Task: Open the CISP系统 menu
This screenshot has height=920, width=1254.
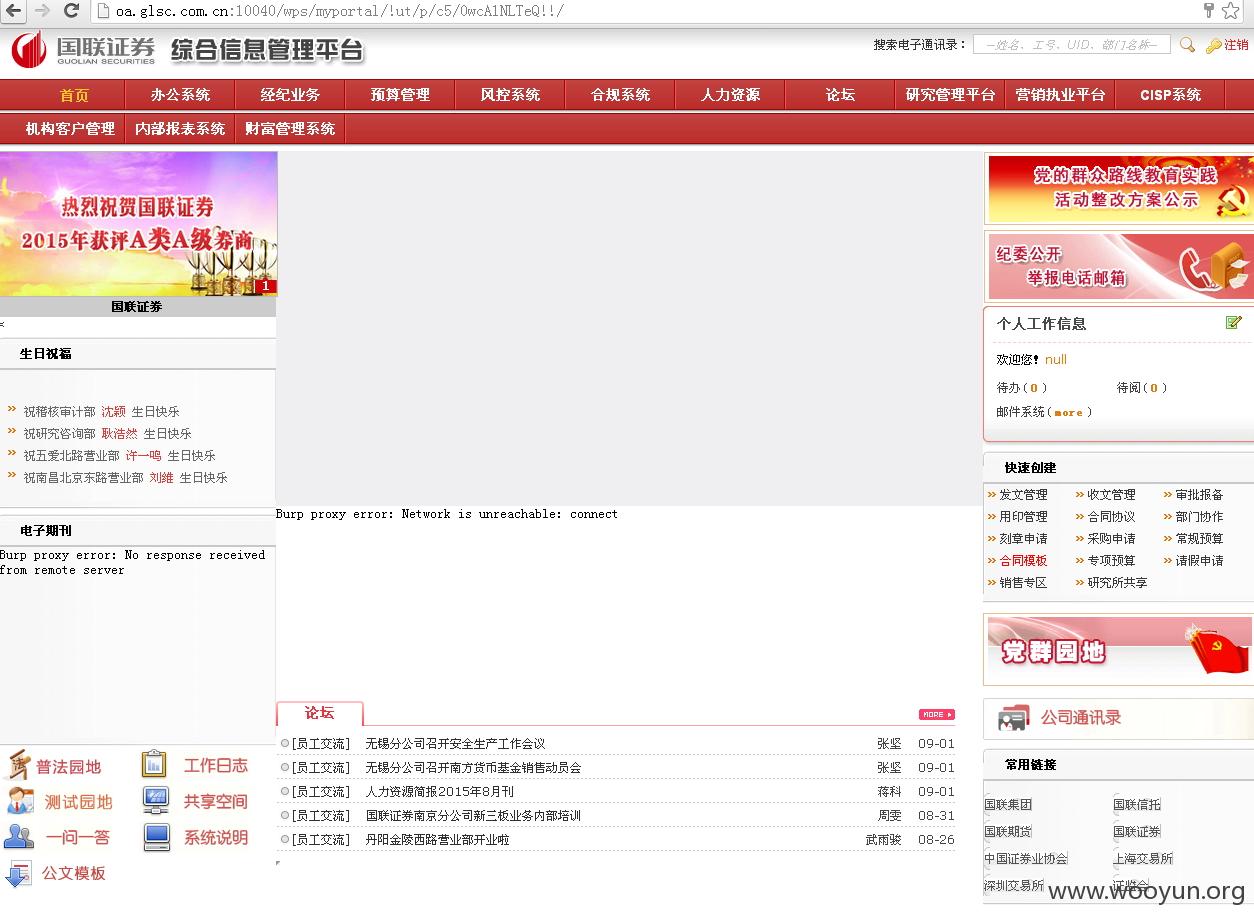Action: pos(1170,95)
